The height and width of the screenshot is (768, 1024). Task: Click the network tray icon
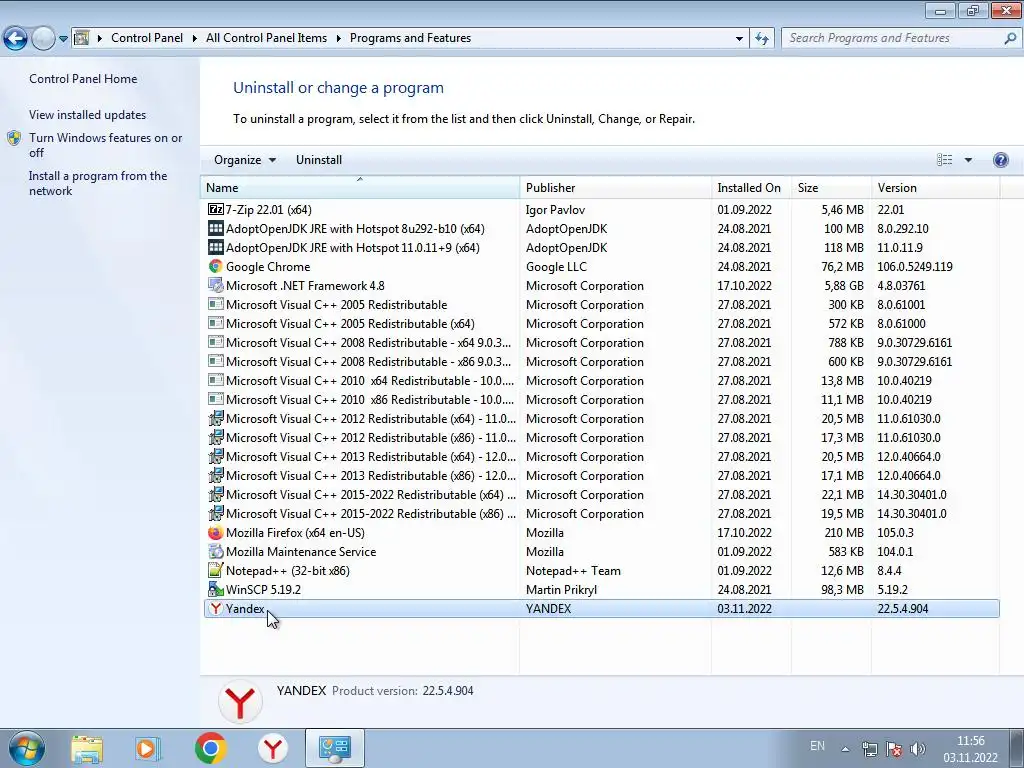[x=870, y=748]
